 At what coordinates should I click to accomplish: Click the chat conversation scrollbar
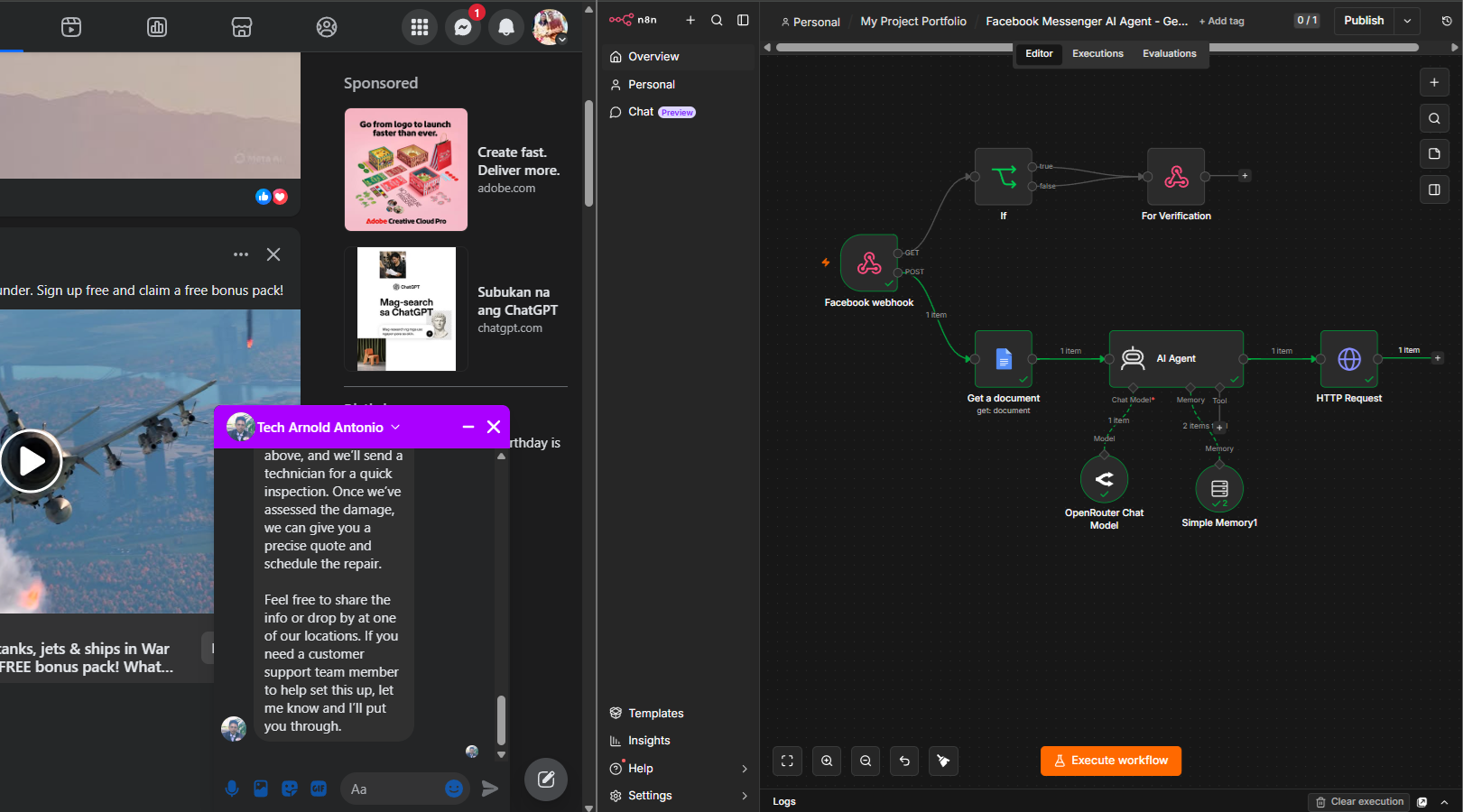(501, 719)
